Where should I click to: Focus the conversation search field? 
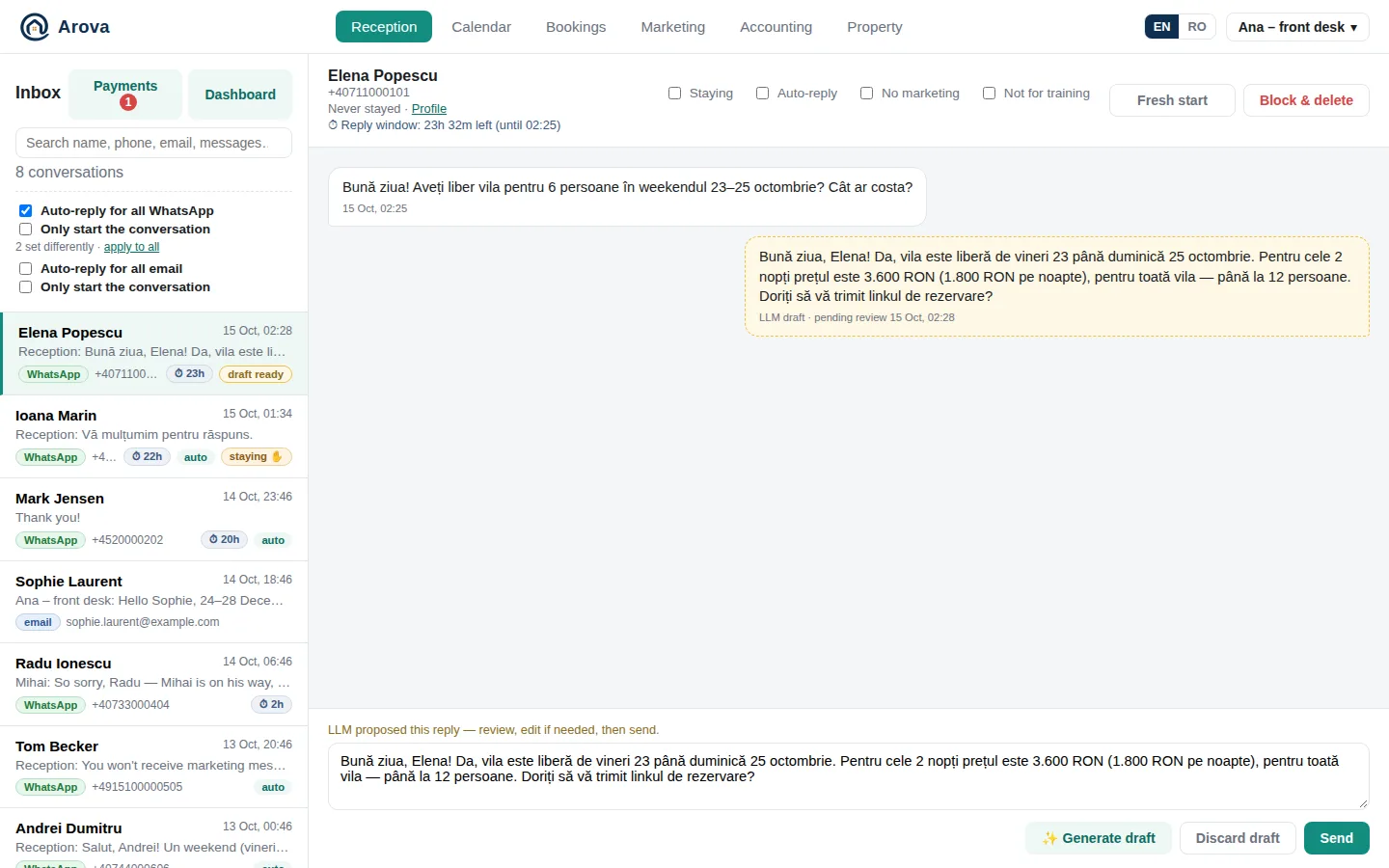pos(154,143)
